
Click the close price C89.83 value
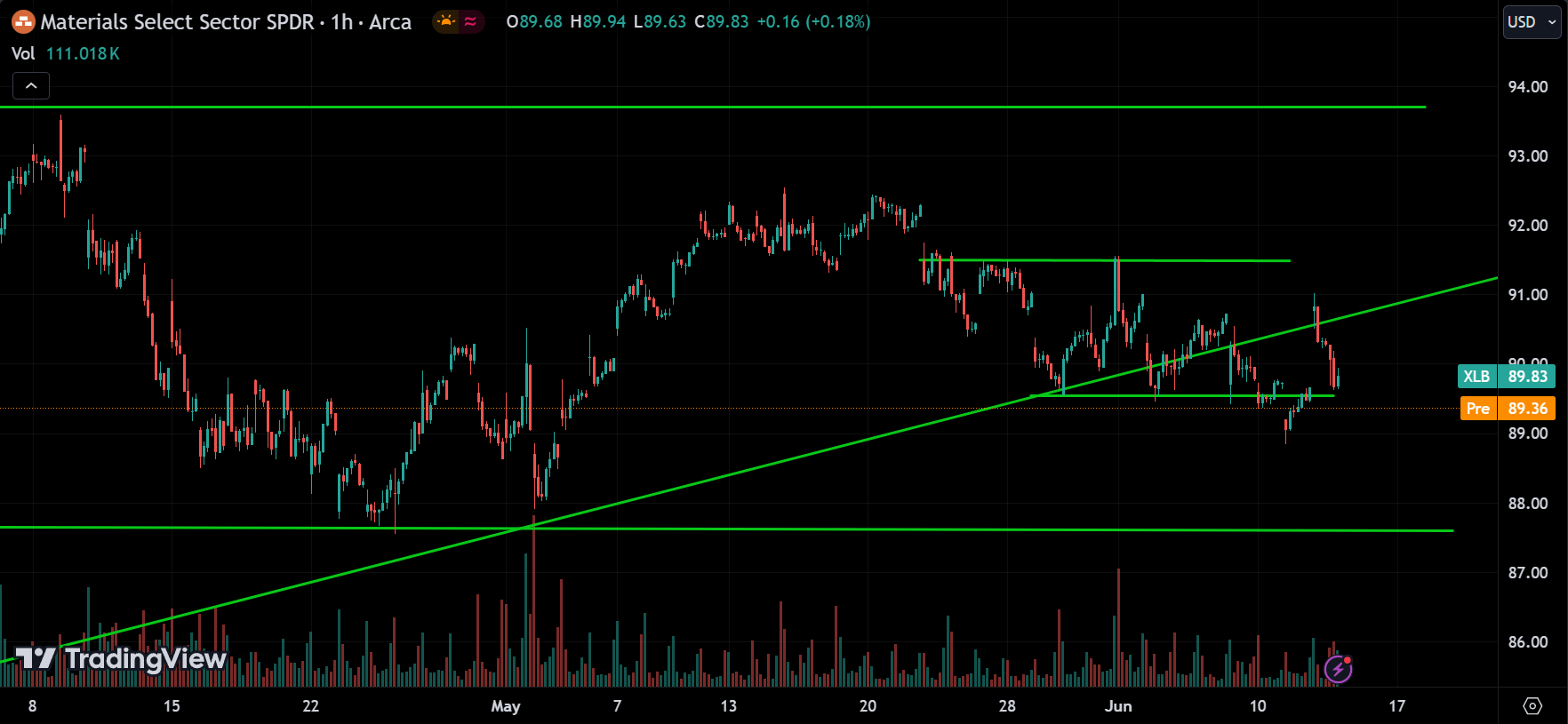click(721, 21)
